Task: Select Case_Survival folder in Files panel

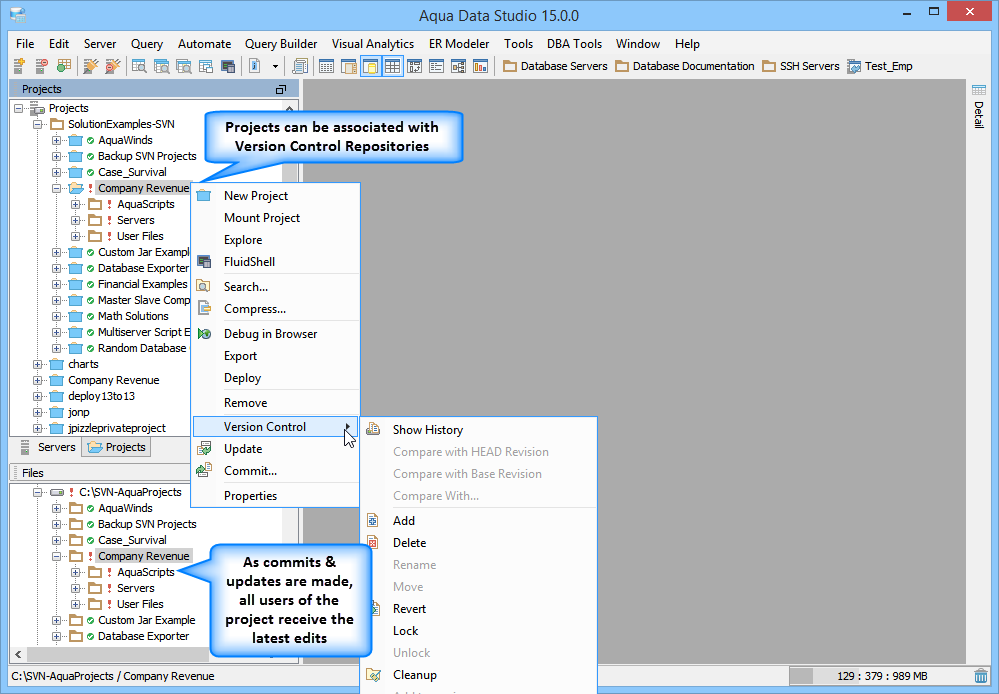Action: tap(132, 540)
